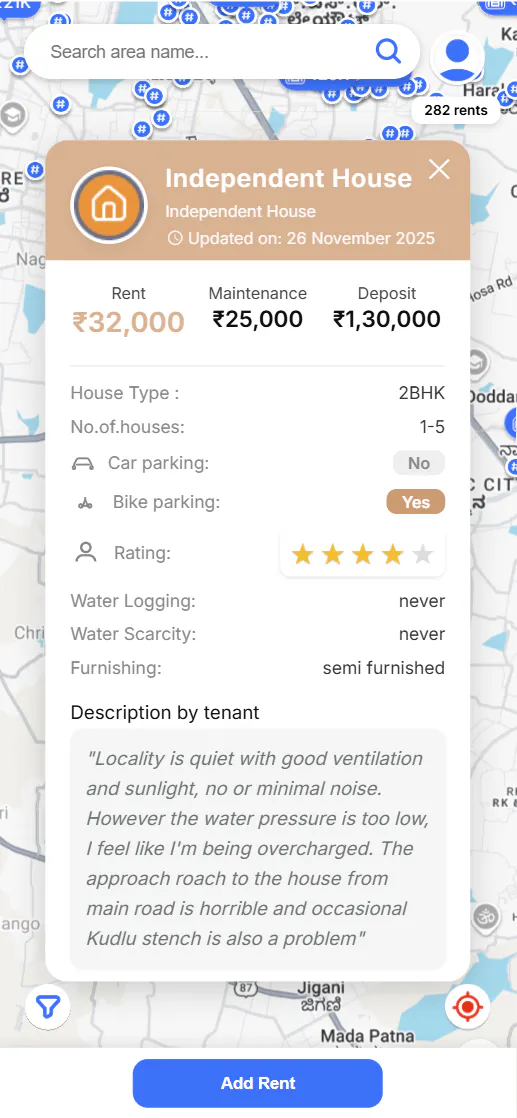Open the filter funnel icon

click(x=48, y=1007)
